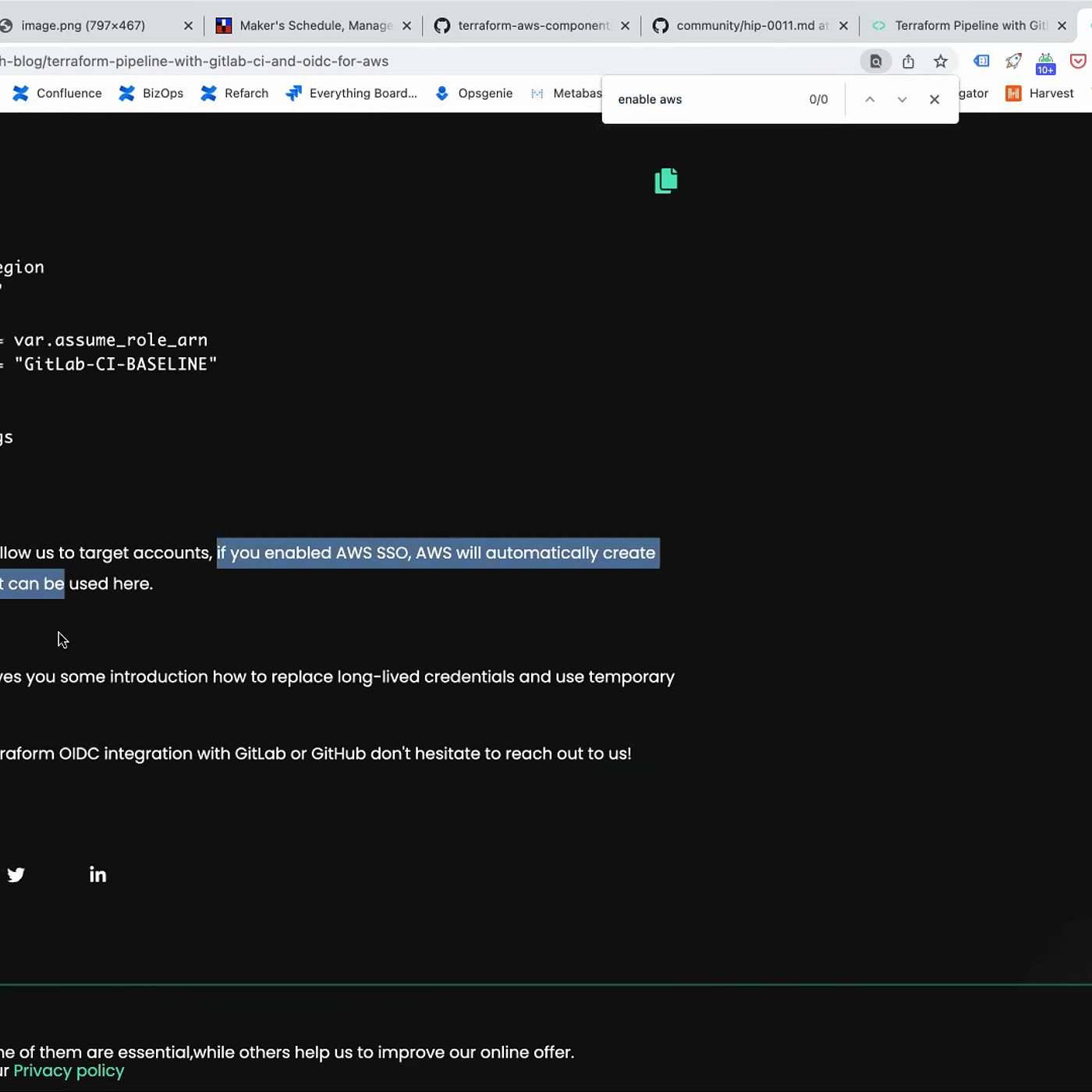Click the share page icon in address bar

908,62
